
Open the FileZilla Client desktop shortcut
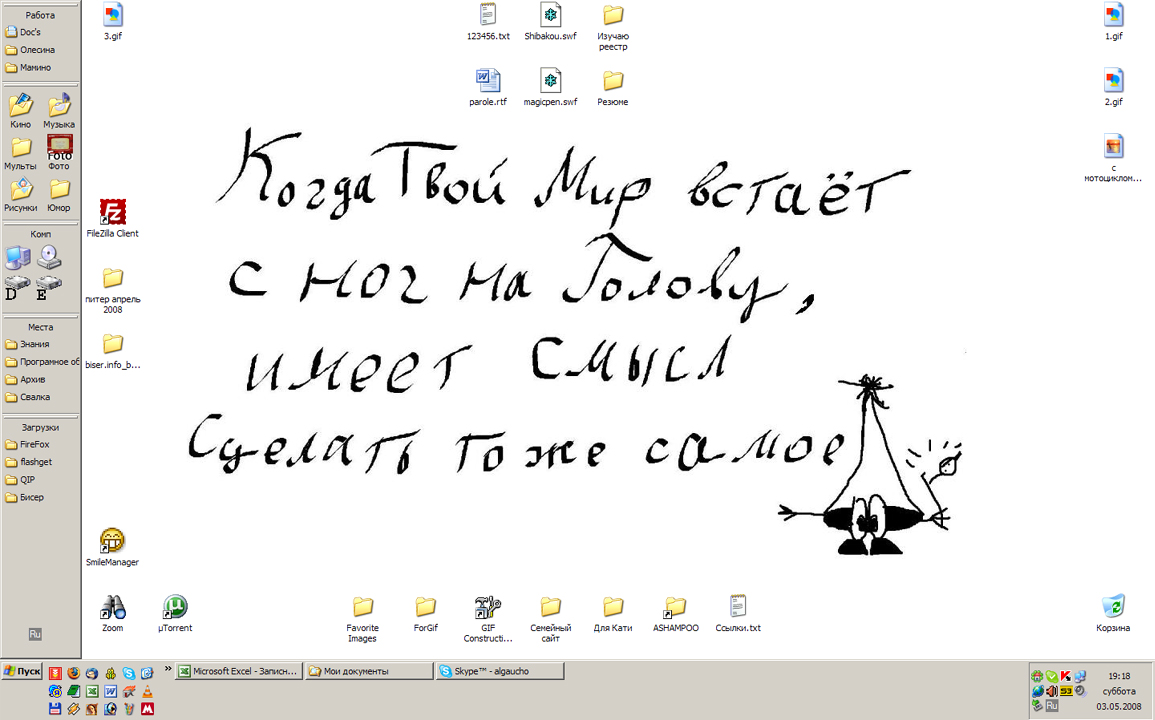pyautogui.click(x=113, y=212)
